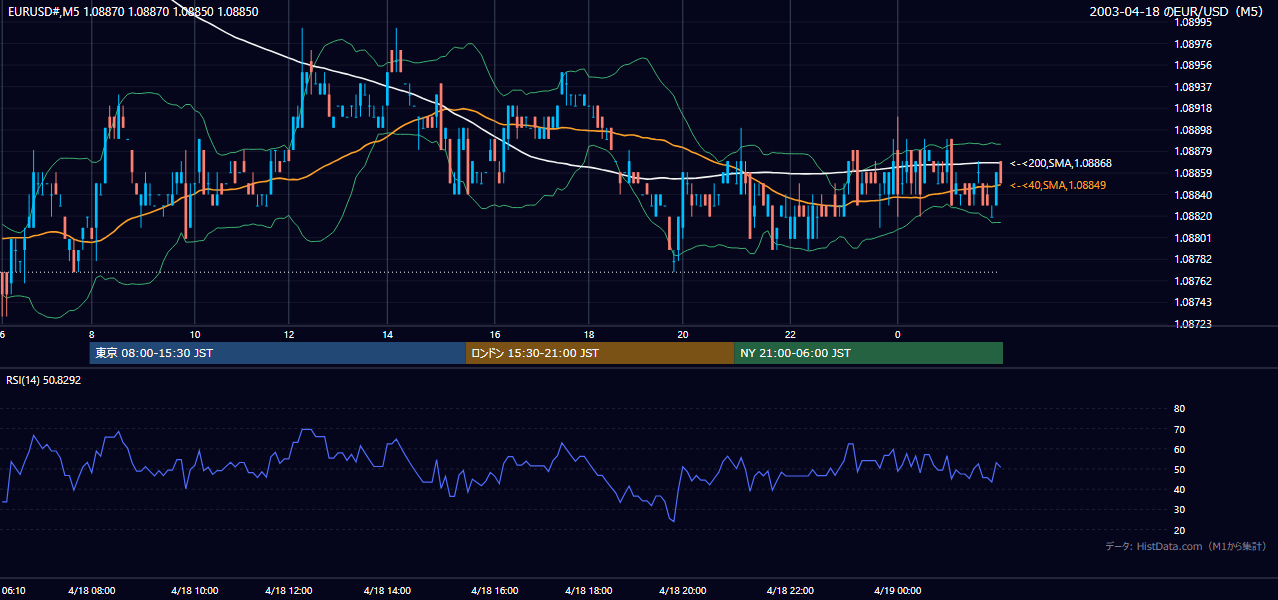
Task: Click hour tick 12 on price chart axis
Action: [289, 334]
